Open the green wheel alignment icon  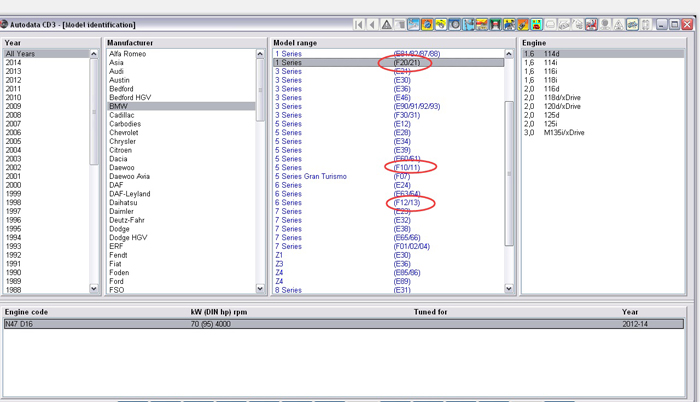496,25
